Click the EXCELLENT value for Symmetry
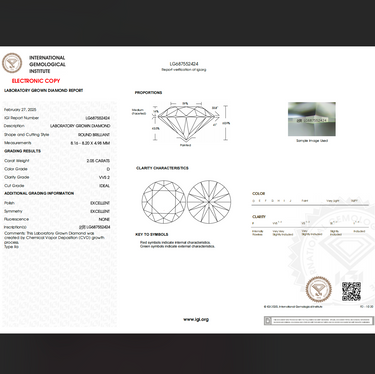 pyautogui.click(x=100, y=211)
